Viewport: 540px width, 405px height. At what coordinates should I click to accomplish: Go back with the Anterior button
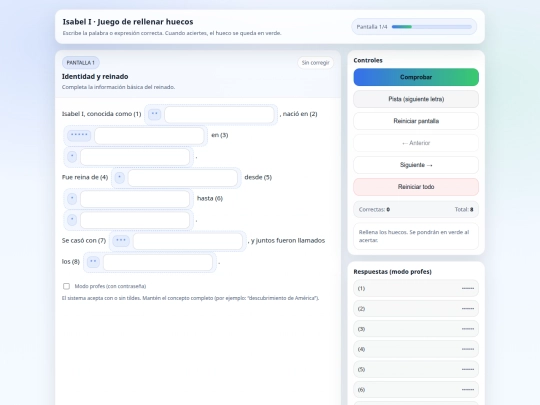click(416, 143)
